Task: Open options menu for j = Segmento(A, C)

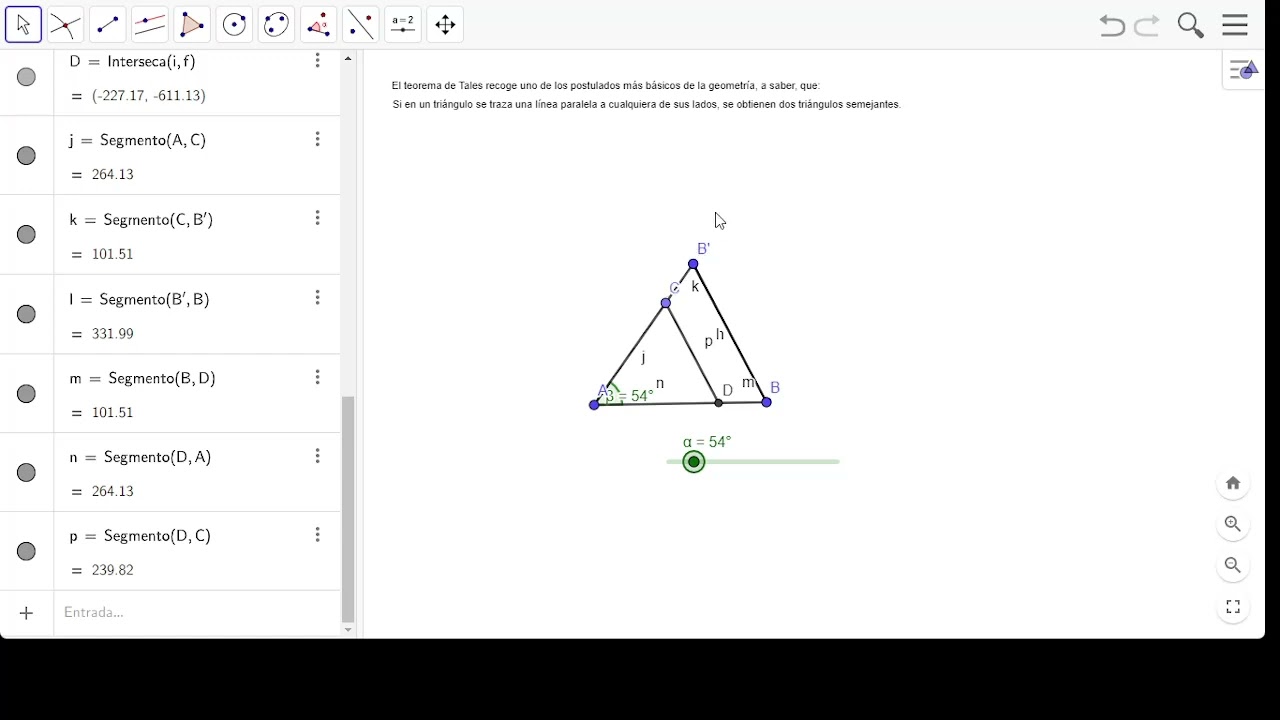Action: [318, 139]
